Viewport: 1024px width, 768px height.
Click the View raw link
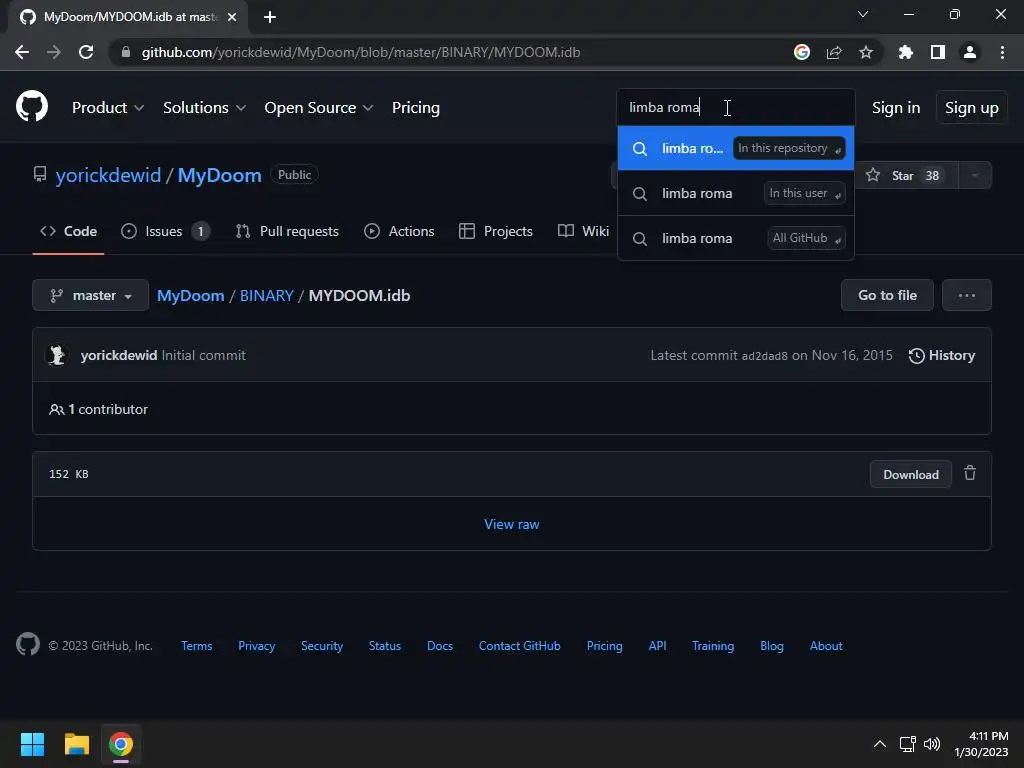pos(511,524)
